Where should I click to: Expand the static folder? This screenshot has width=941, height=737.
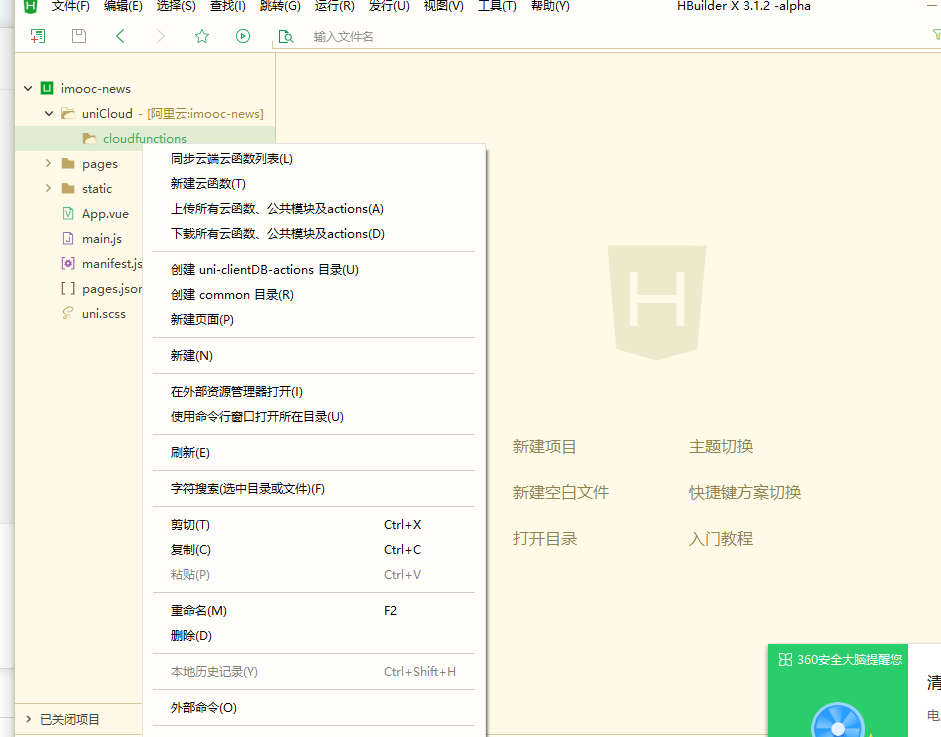coord(49,188)
